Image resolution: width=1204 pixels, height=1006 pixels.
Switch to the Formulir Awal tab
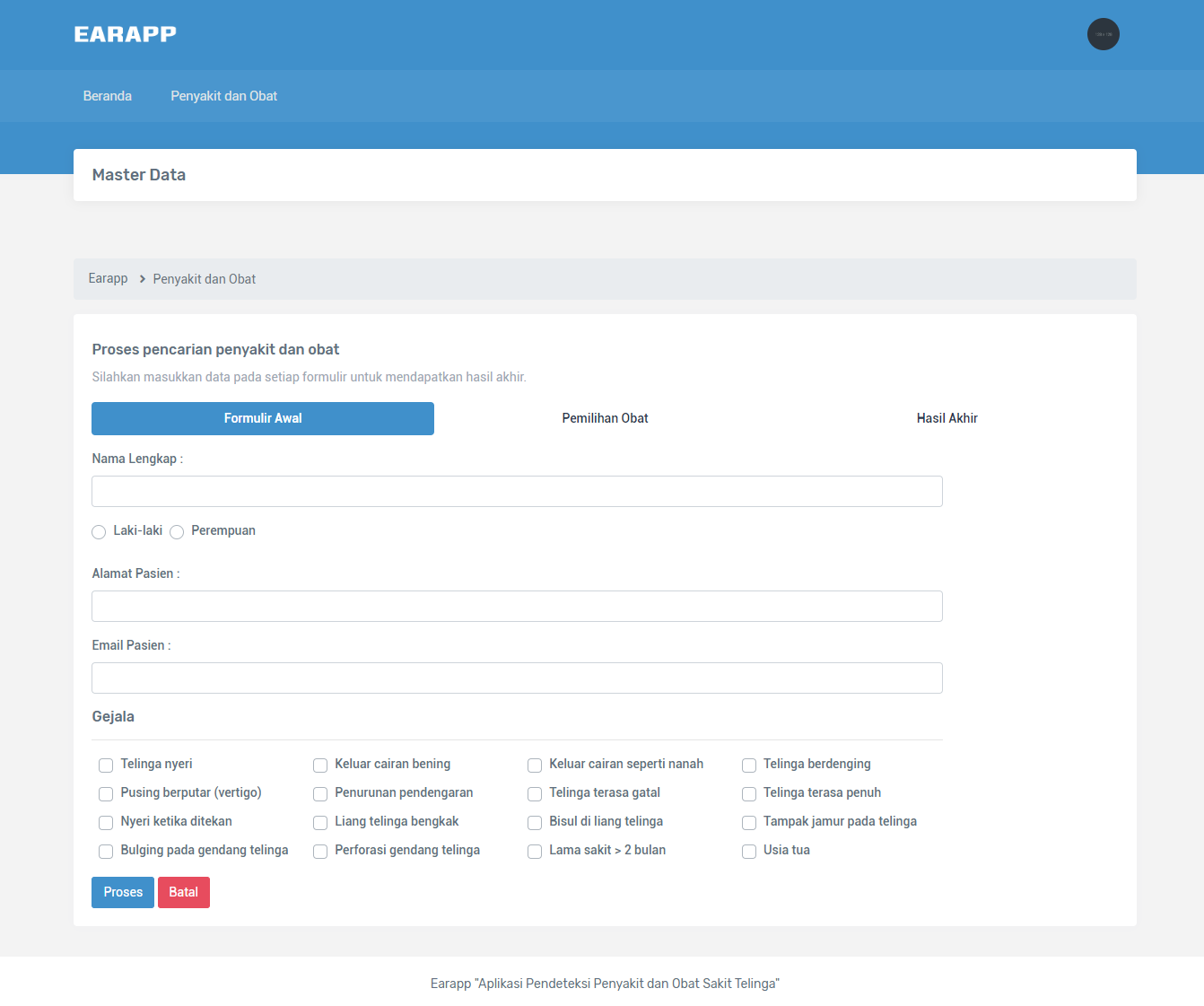tap(263, 418)
